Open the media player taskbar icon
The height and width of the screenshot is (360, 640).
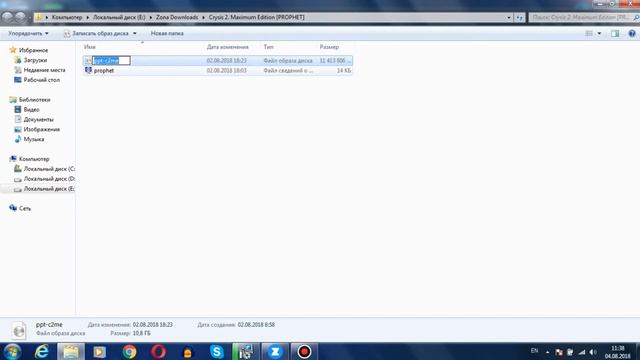pos(99,351)
